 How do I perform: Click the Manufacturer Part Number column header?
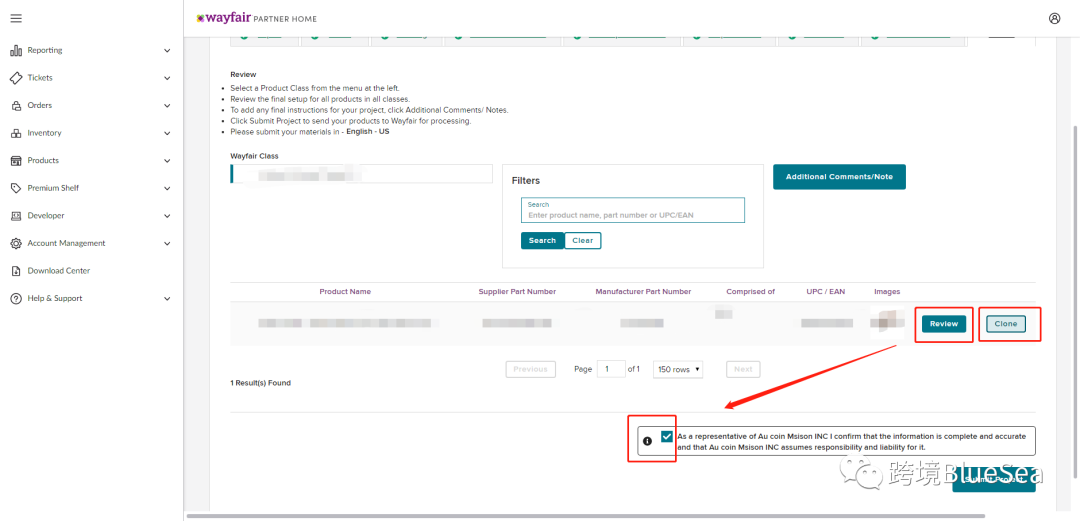[x=643, y=292]
